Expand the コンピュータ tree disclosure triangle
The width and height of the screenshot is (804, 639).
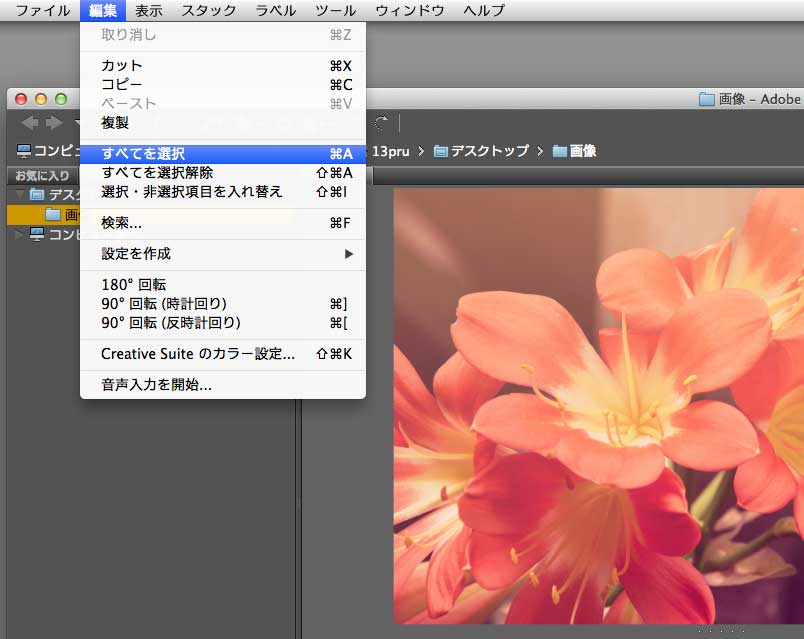tap(18, 234)
